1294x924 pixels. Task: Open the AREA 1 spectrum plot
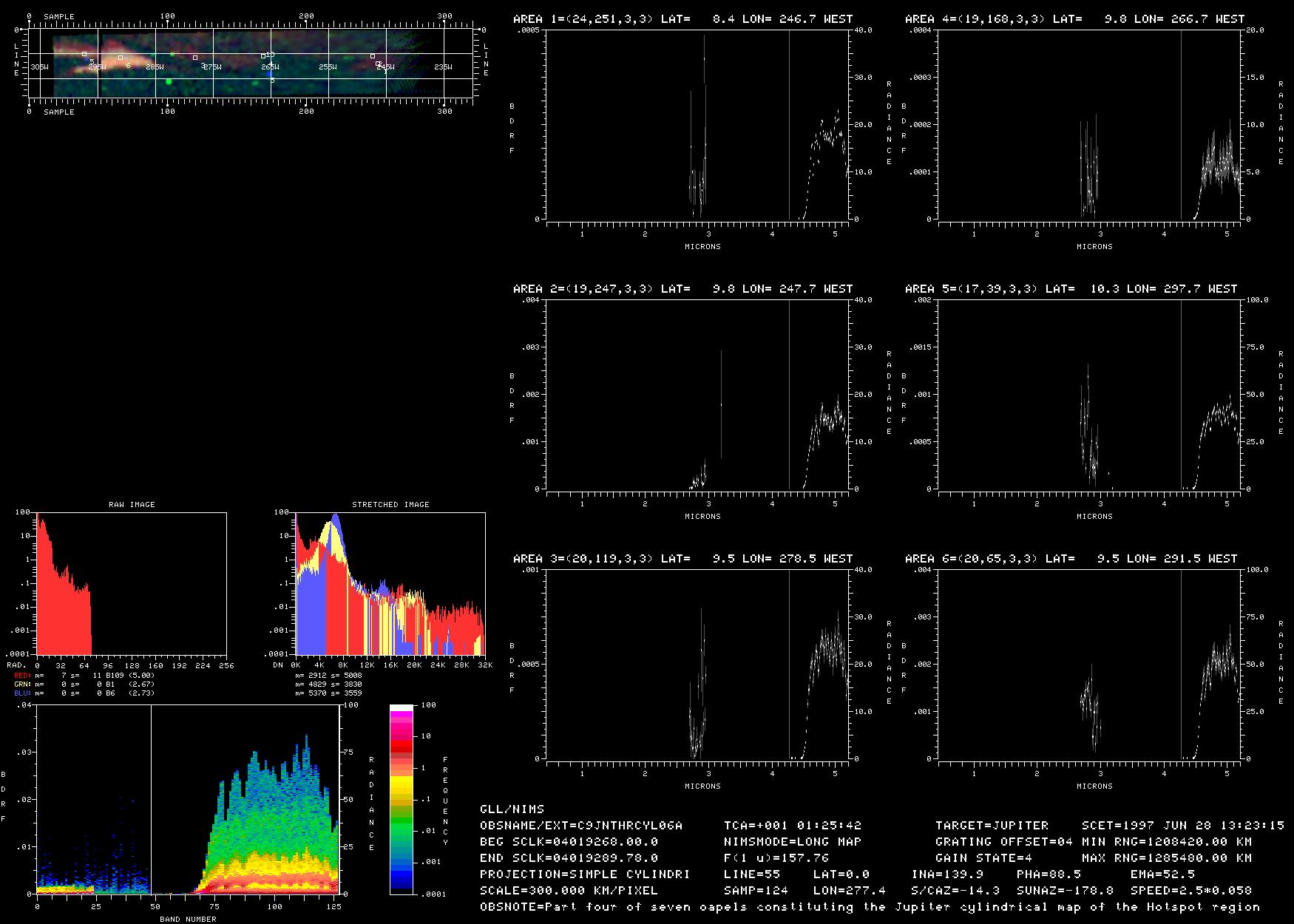click(697, 126)
